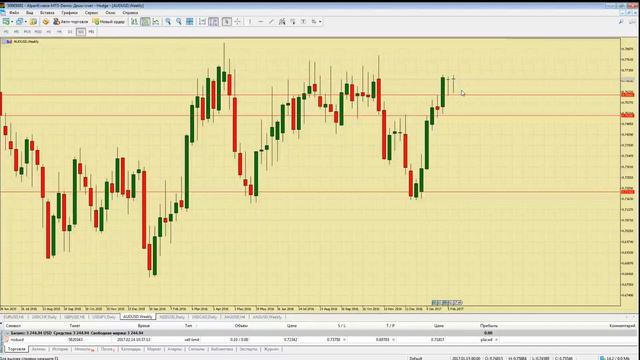Switch to the XAUUSD,Weekly chart tab
The width and height of the screenshot is (640, 360).
point(267,317)
